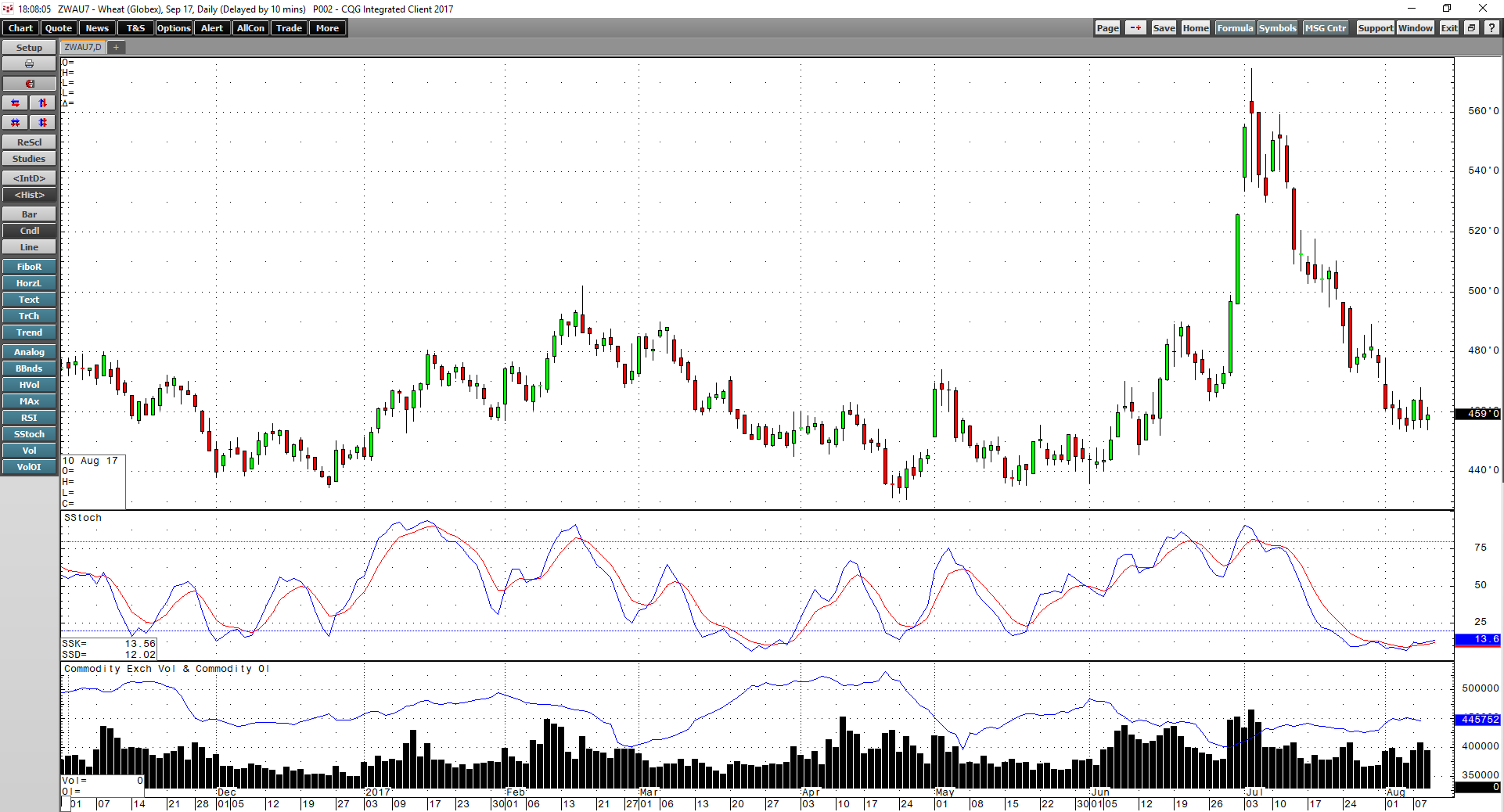Toggle the RSI study
The height and width of the screenshot is (812, 1504).
click(x=29, y=418)
